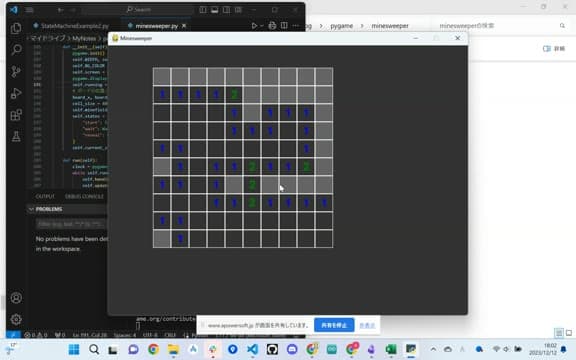Click the errors and warnings status bar item

coord(36,335)
